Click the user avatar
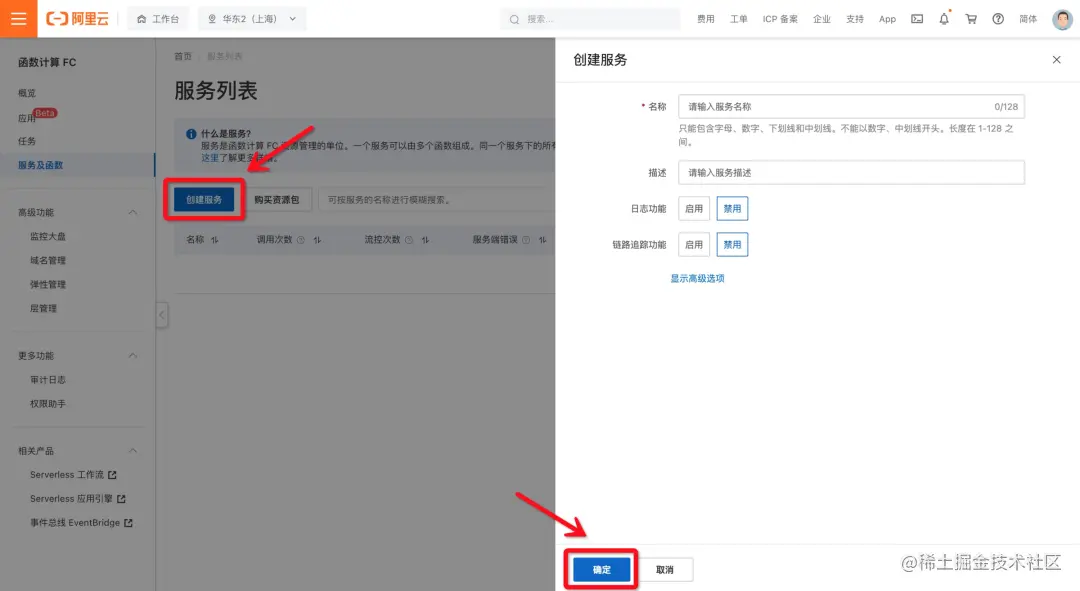 coord(1062,19)
